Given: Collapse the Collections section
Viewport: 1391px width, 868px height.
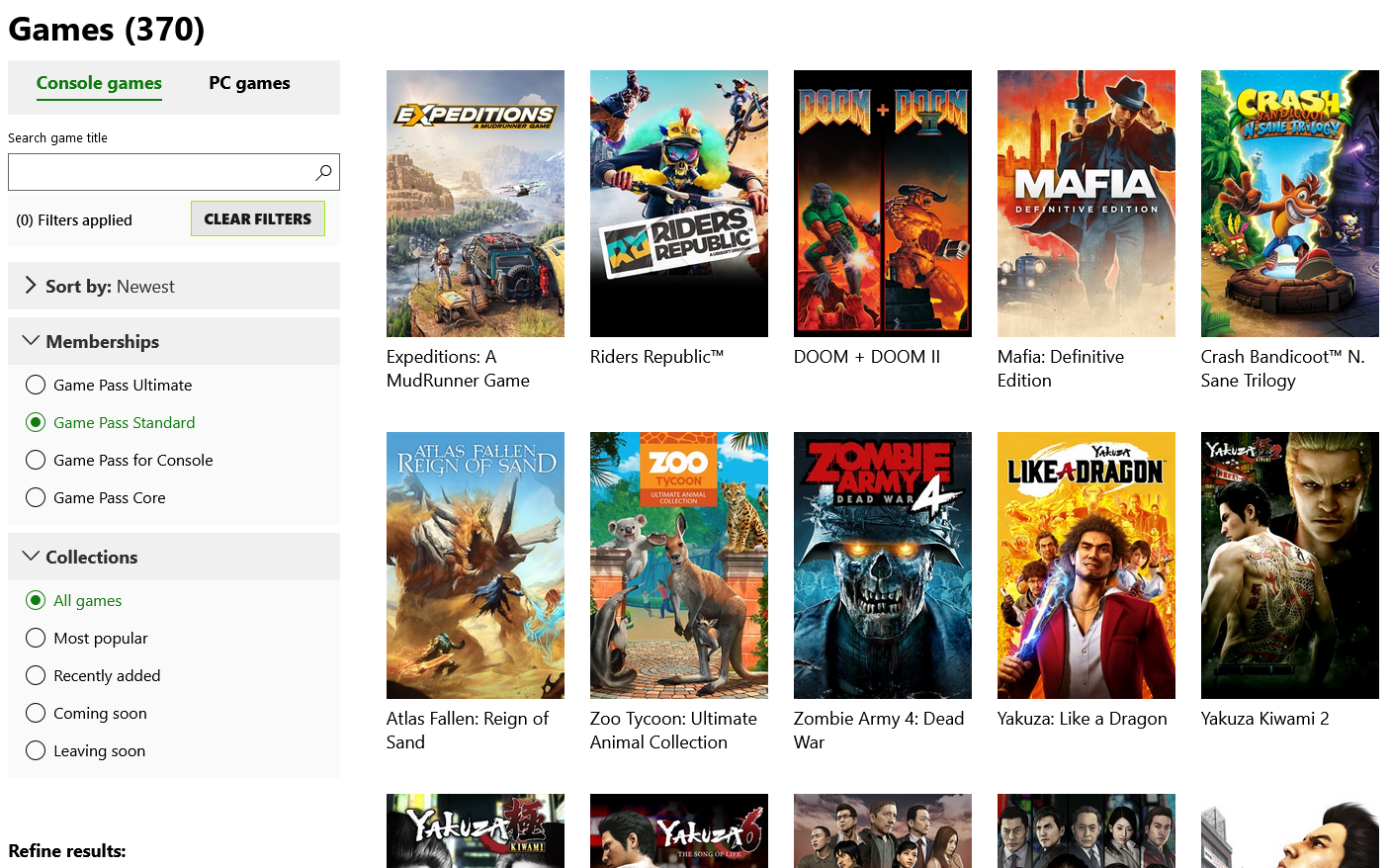Looking at the screenshot, I should 174,557.
